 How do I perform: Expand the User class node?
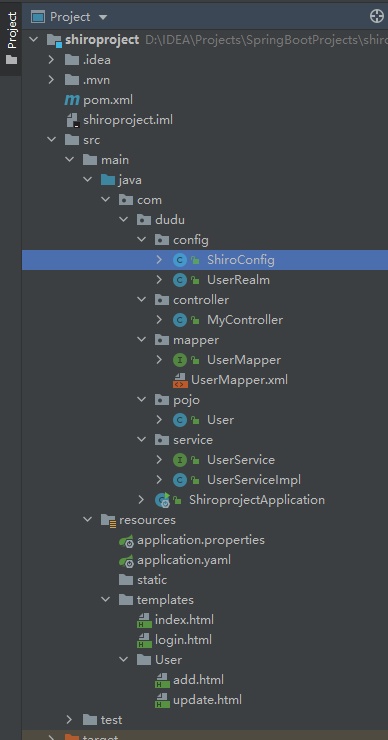(159, 420)
